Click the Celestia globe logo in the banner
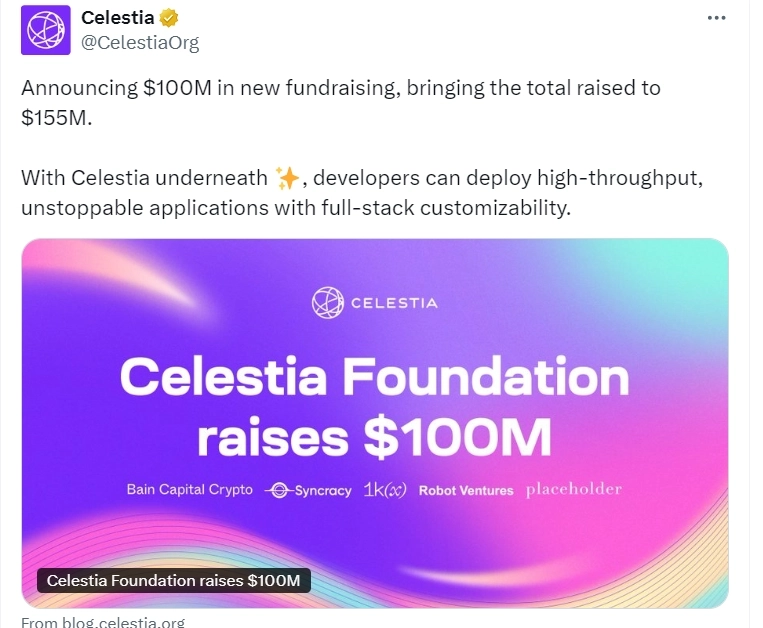Image resolution: width=763 pixels, height=628 pixels. [327, 302]
